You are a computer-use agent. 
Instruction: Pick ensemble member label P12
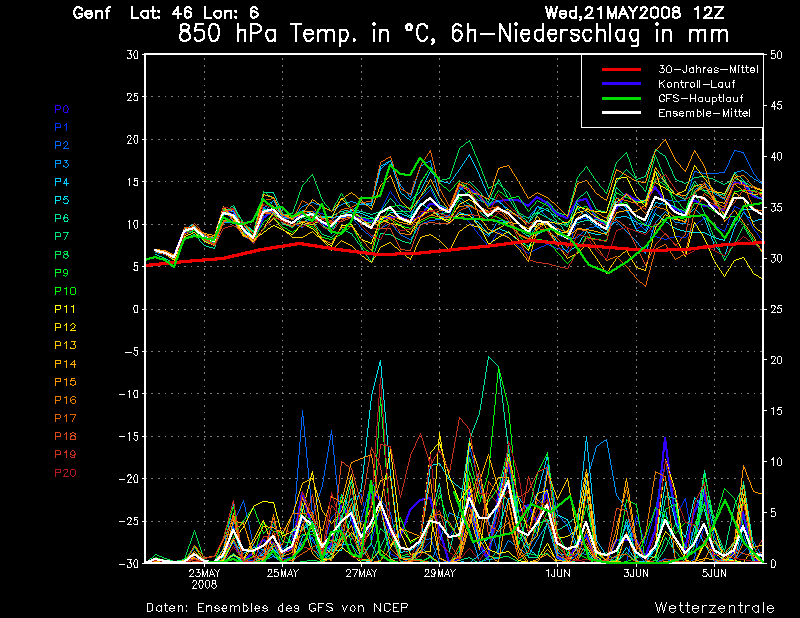tap(65, 327)
